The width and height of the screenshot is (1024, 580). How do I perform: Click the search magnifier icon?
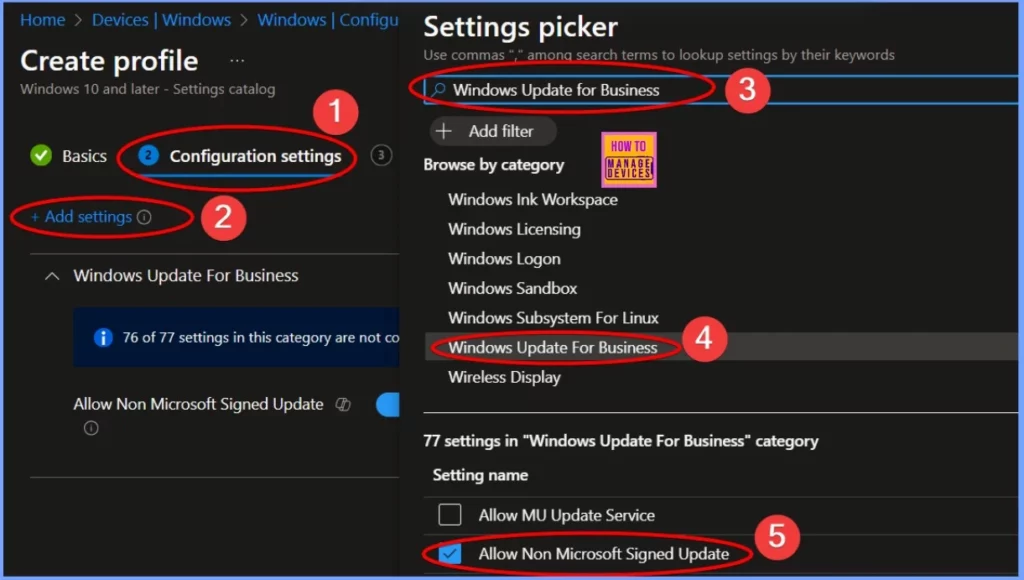(438, 90)
